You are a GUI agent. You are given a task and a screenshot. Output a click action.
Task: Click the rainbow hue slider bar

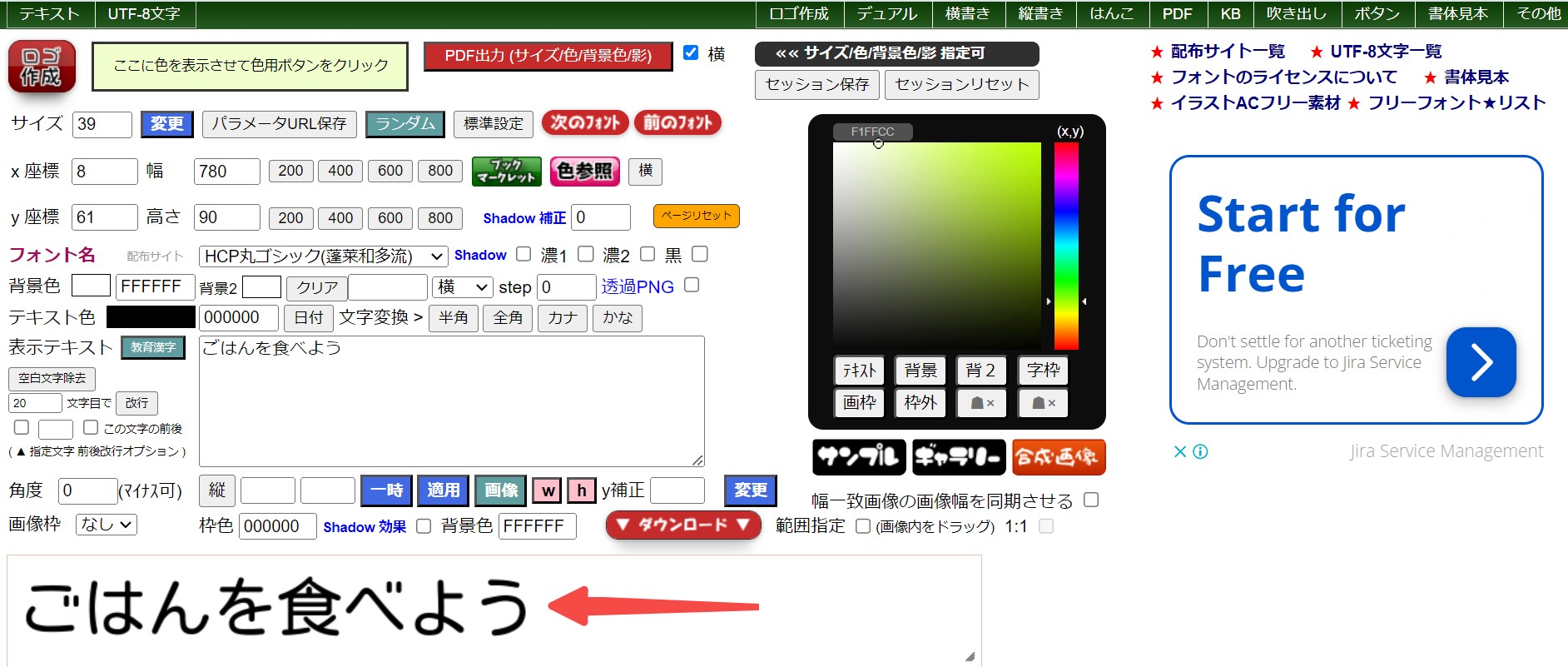(x=1066, y=246)
